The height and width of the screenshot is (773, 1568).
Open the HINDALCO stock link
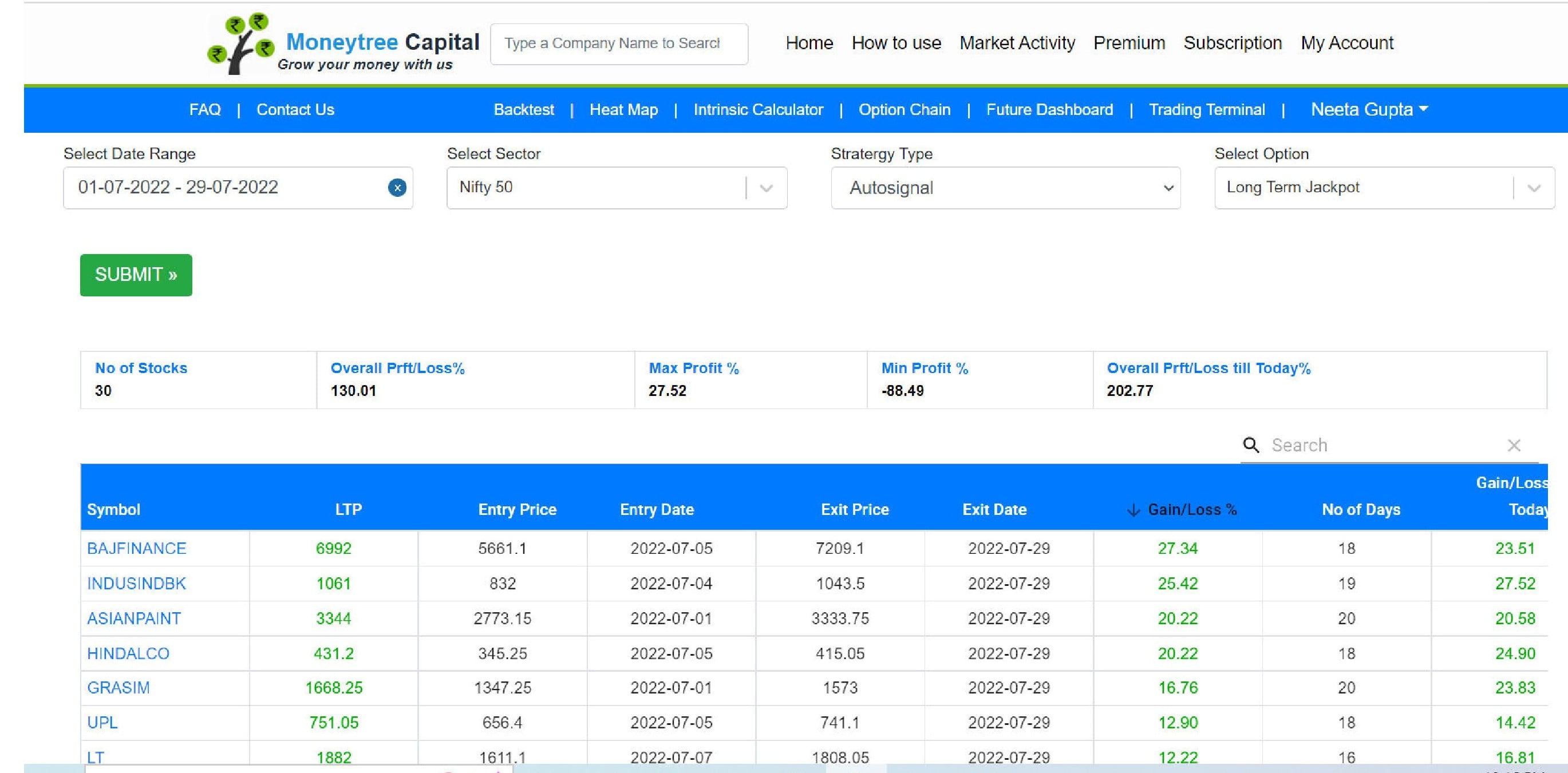point(128,654)
